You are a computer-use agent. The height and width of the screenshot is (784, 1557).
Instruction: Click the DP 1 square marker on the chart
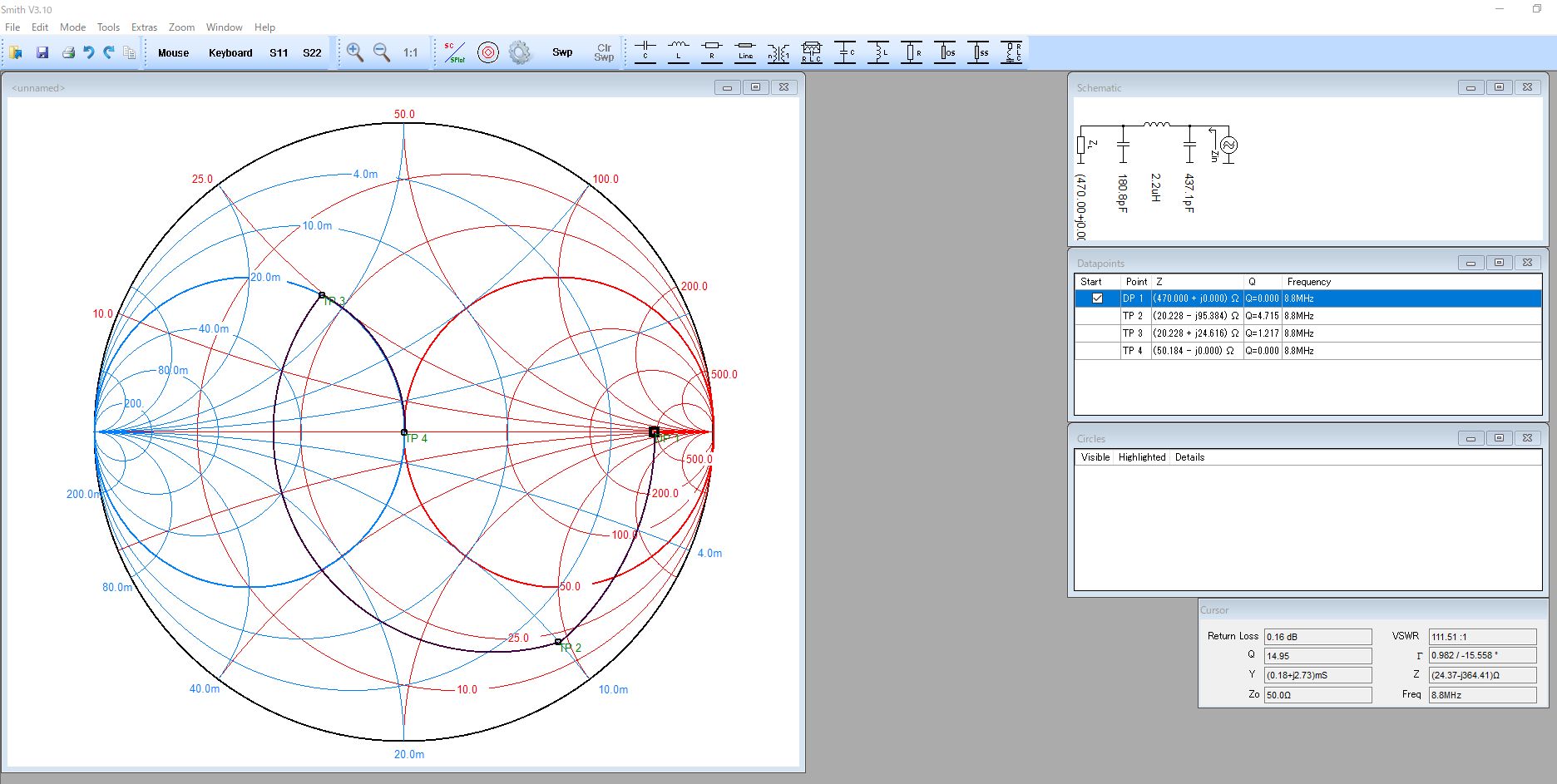coord(654,431)
